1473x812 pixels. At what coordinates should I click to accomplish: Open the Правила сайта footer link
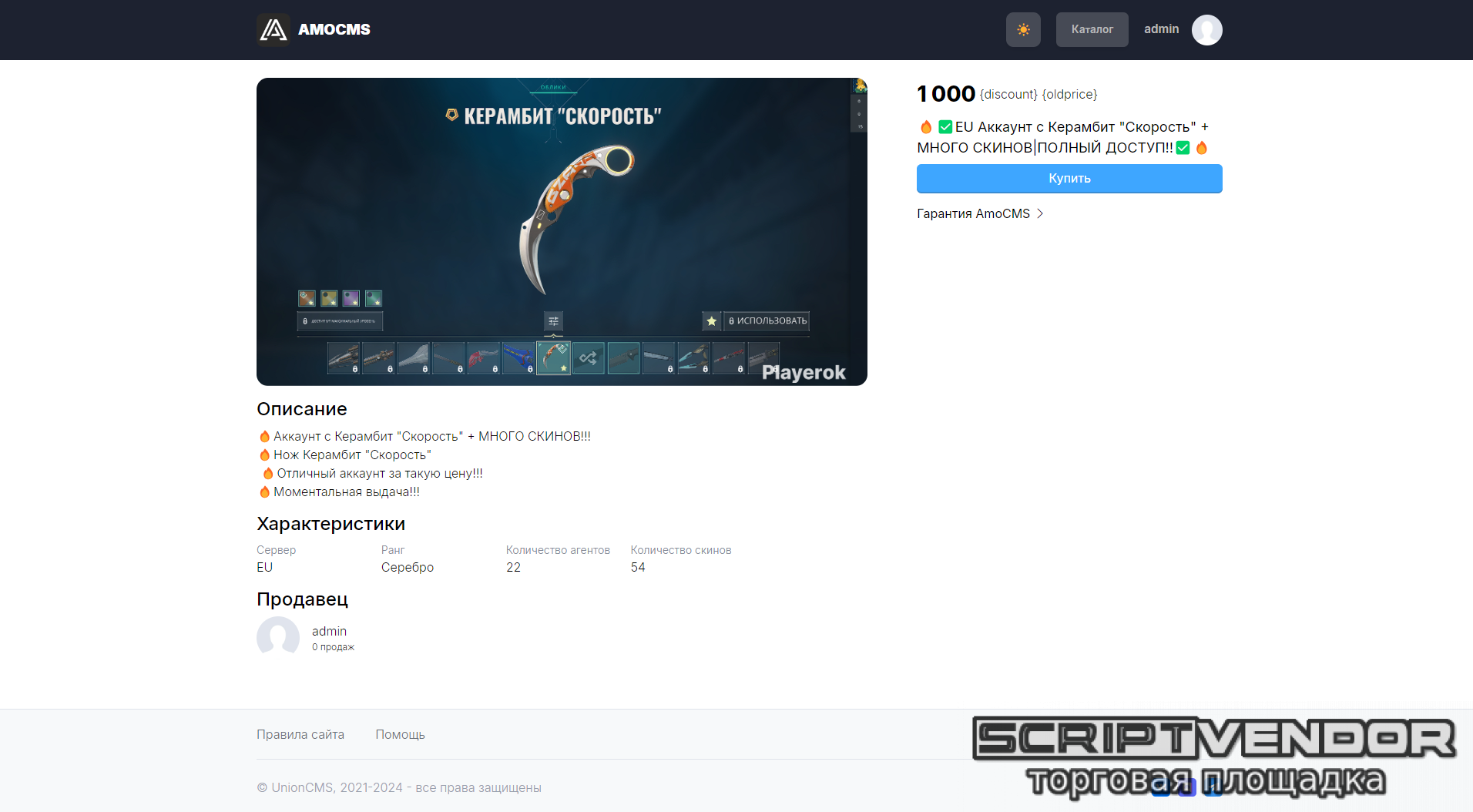coord(300,734)
